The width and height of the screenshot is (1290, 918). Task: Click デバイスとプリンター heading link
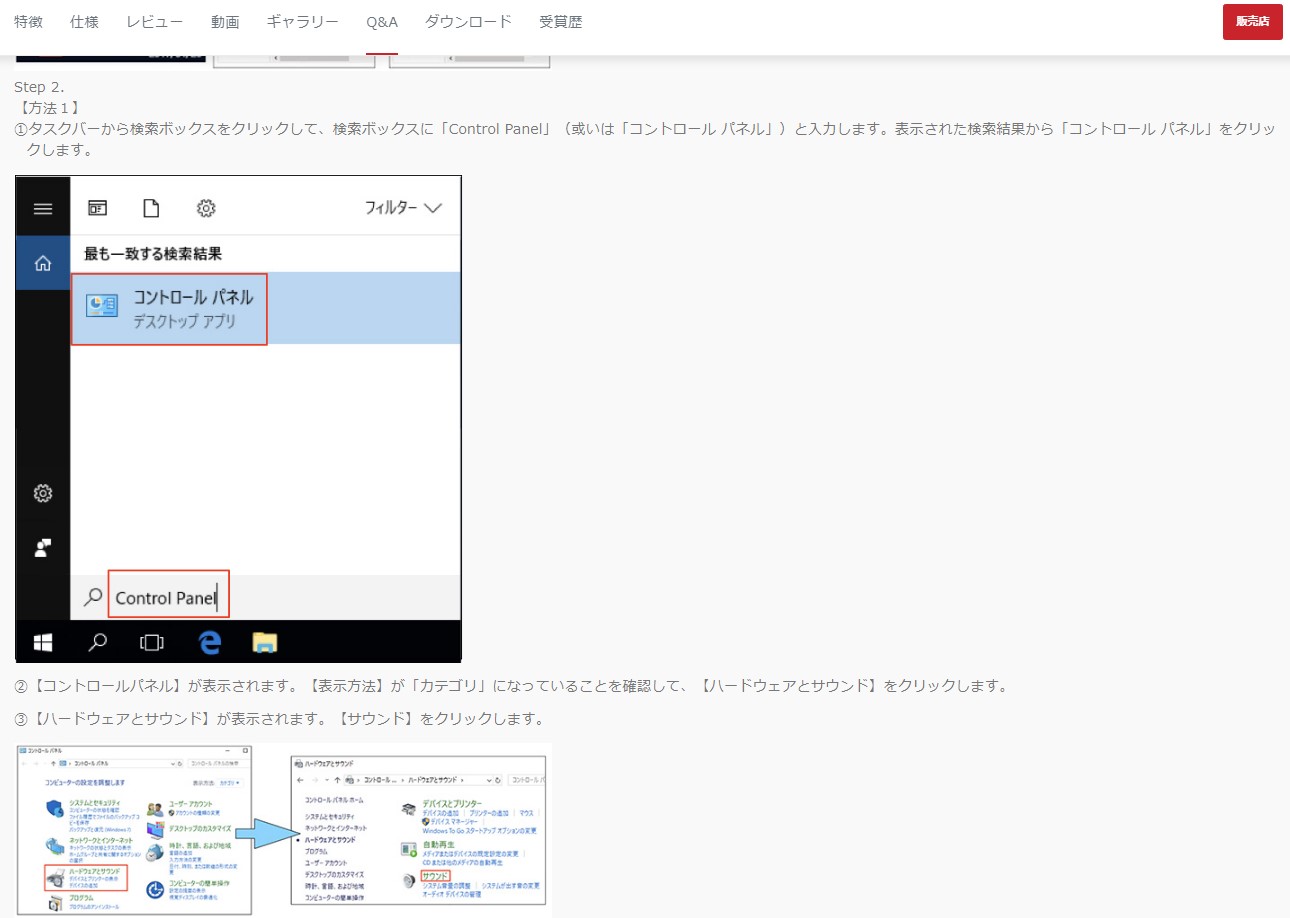coord(452,803)
